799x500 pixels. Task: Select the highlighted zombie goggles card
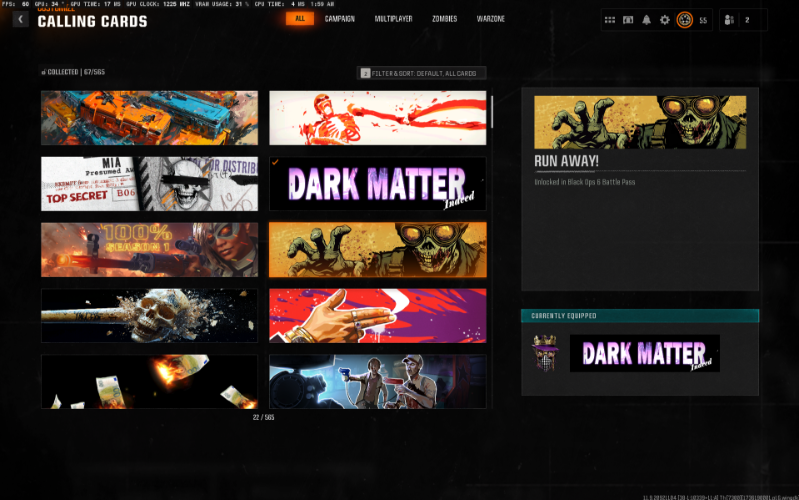[x=378, y=250]
